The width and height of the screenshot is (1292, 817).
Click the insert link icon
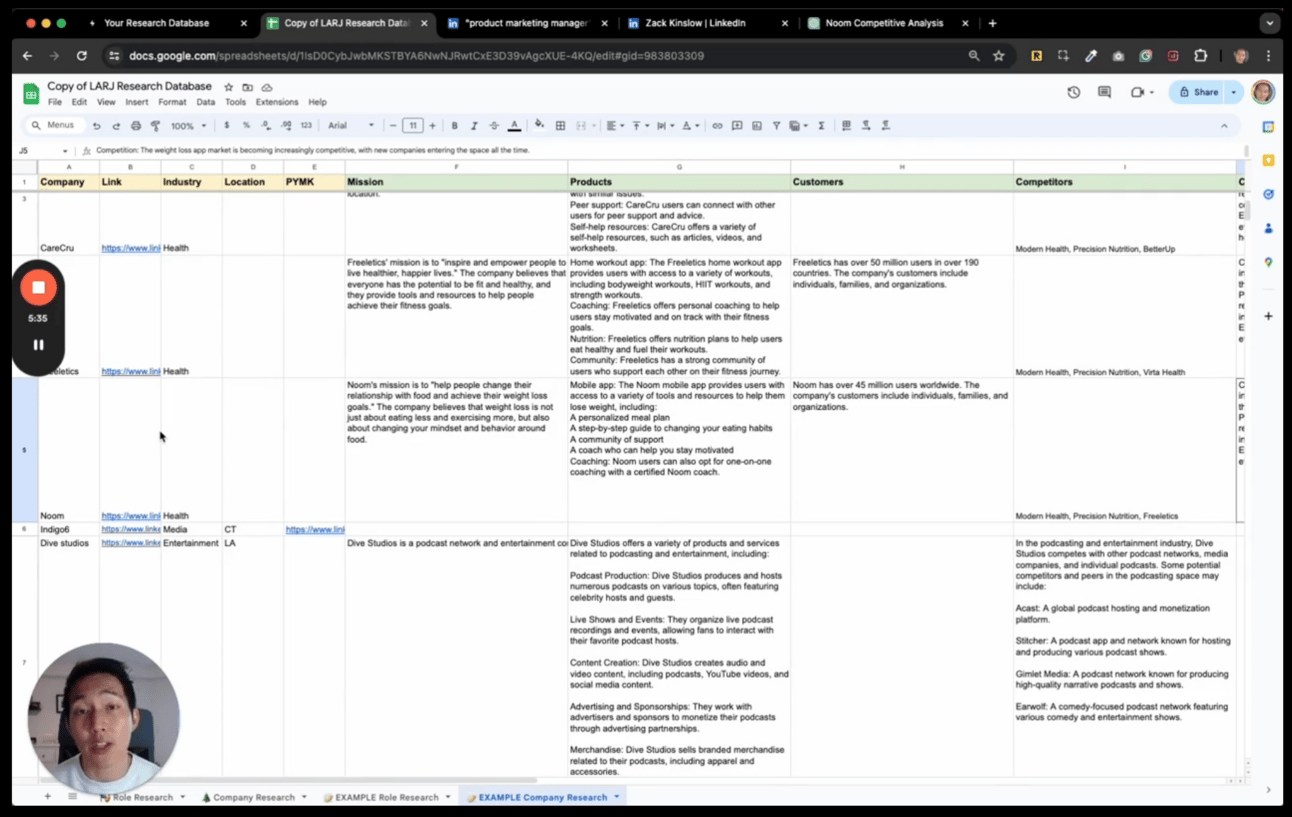pyautogui.click(x=717, y=126)
